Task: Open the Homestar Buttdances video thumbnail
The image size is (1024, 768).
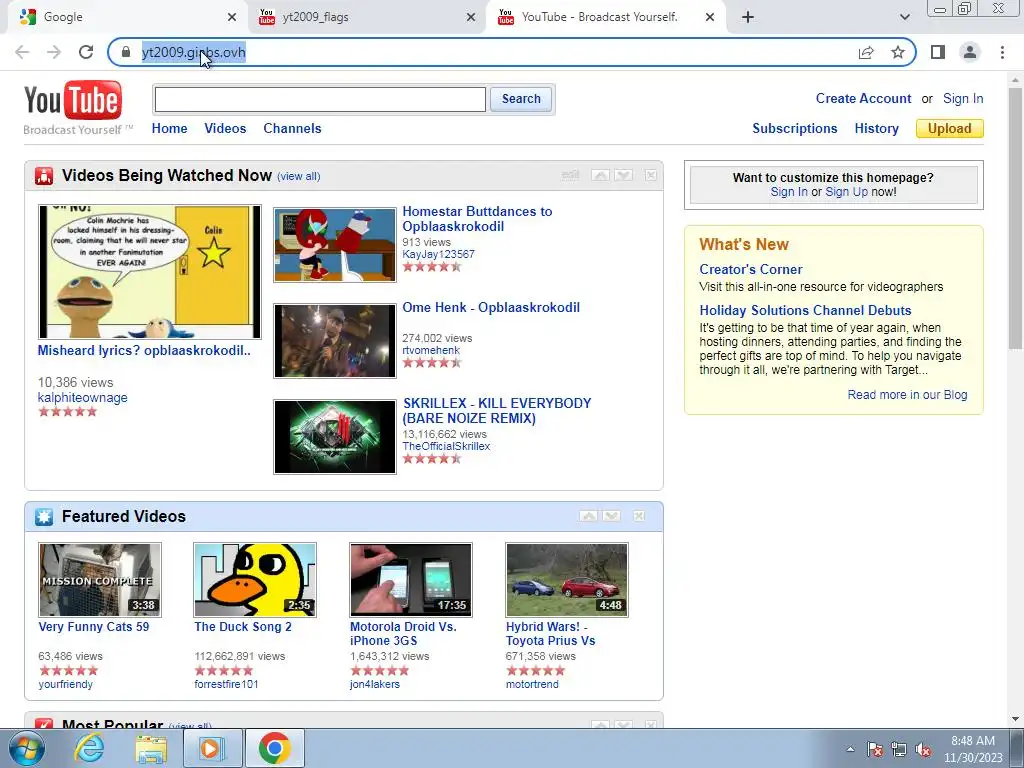Action: (334, 245)
